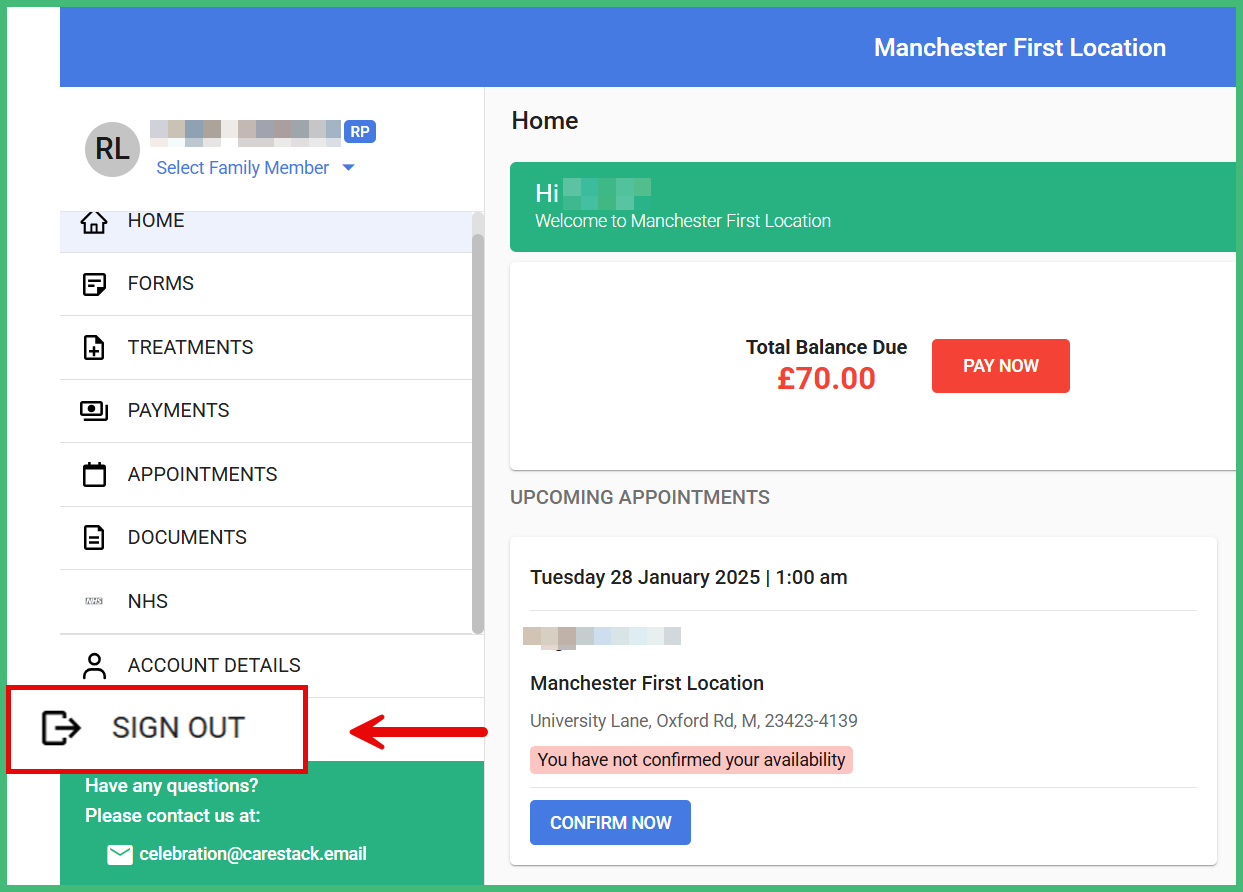Click the Account Details person icon

94,665
